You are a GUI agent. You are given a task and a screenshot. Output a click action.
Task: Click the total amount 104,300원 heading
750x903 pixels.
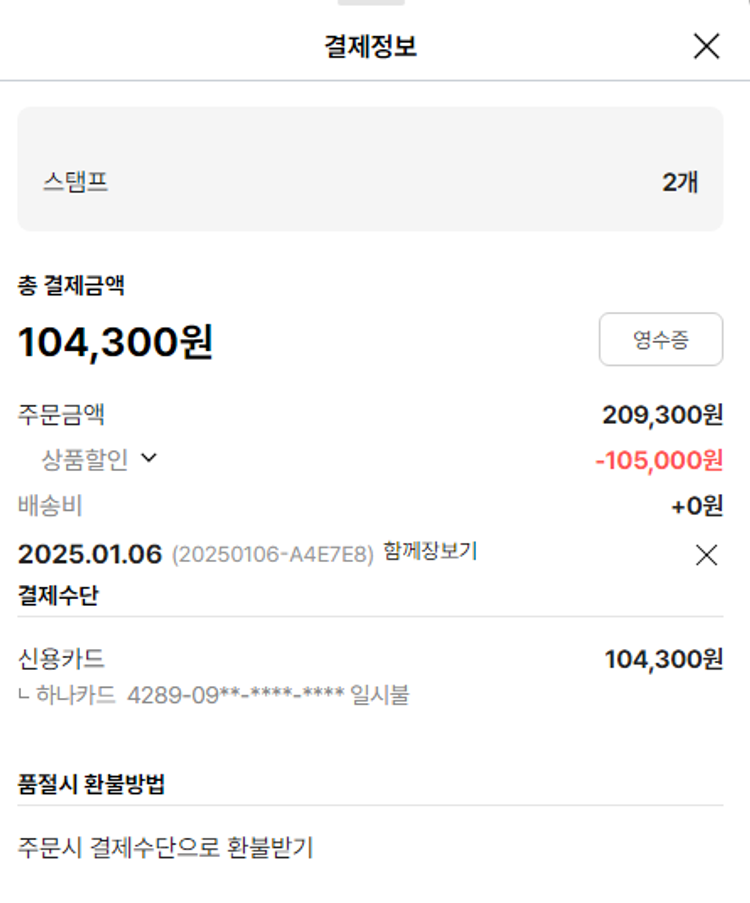(x=116, y=343)
